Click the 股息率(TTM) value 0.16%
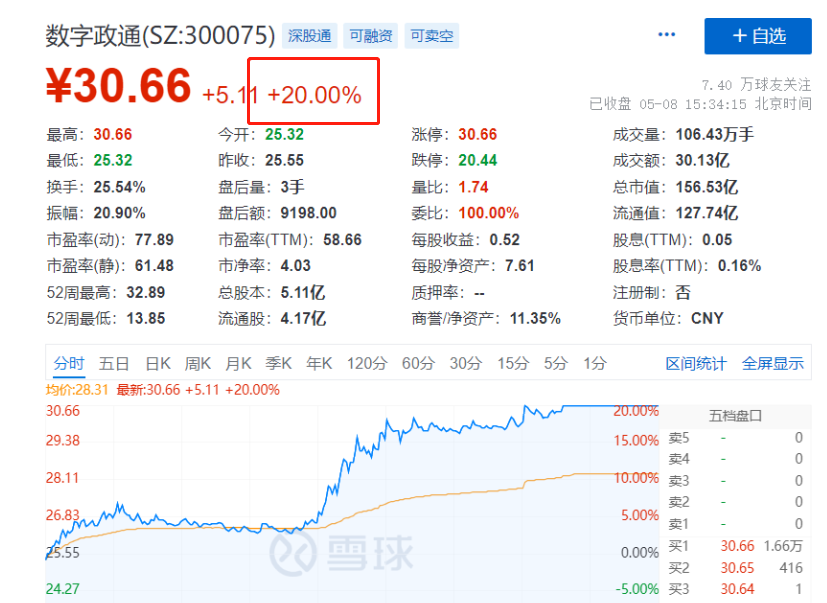The width and height of the screenshot is (827, 603). [739, 266]
